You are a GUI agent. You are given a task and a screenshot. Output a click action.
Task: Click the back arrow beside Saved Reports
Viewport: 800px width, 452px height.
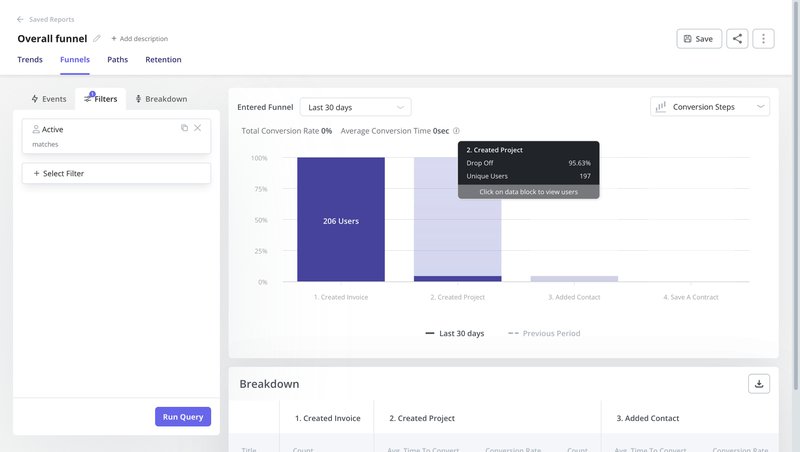click(20, 19)
